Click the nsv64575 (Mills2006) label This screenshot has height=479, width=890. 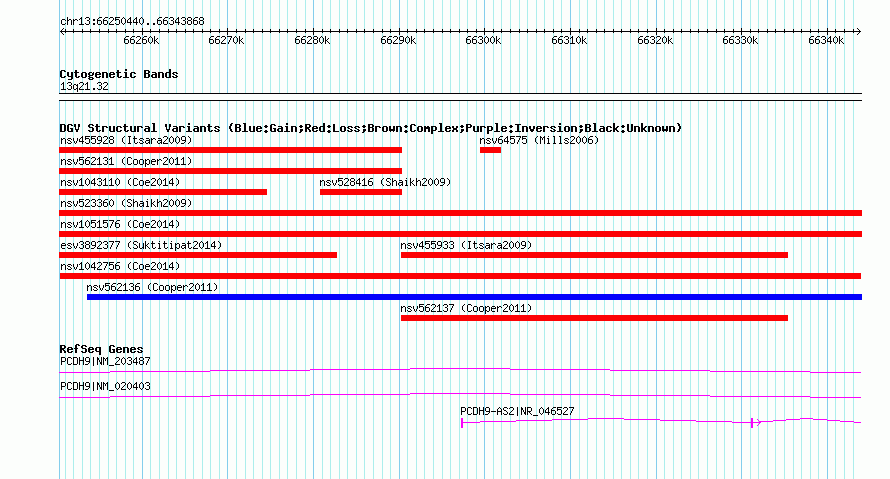click(x=539, y=140)
